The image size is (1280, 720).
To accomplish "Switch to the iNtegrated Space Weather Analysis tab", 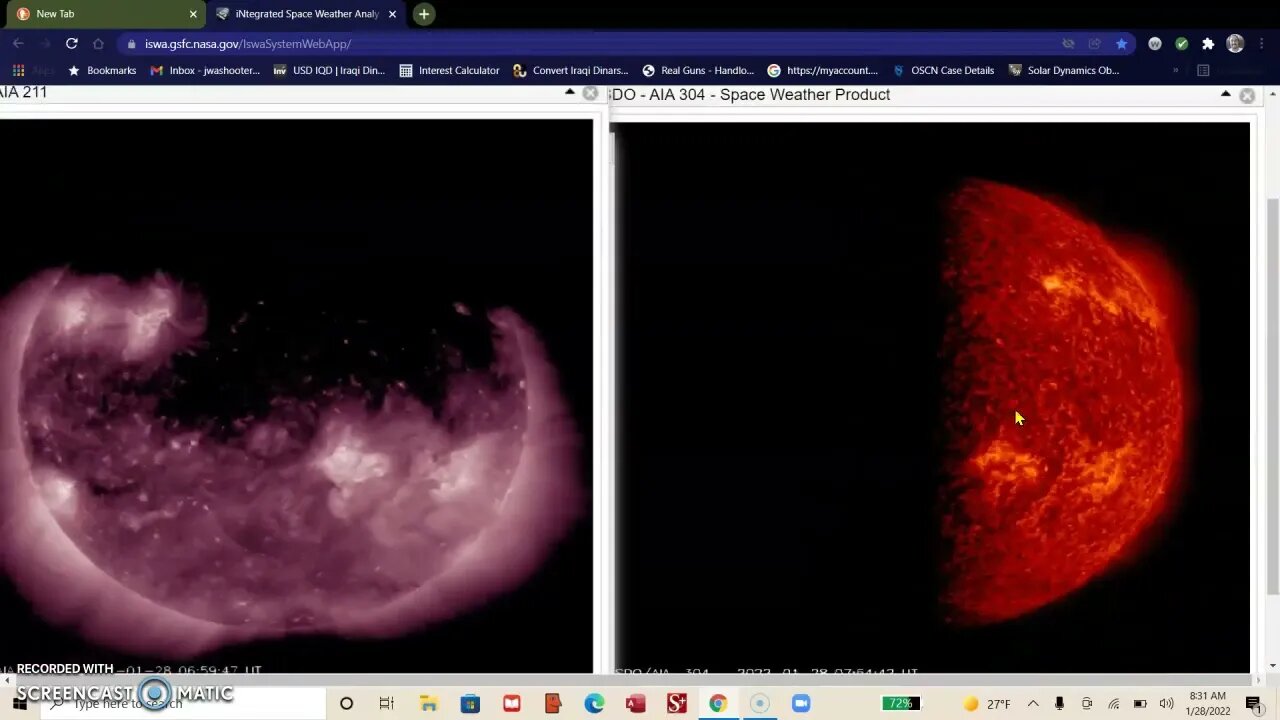I will (x=305, y=14).
